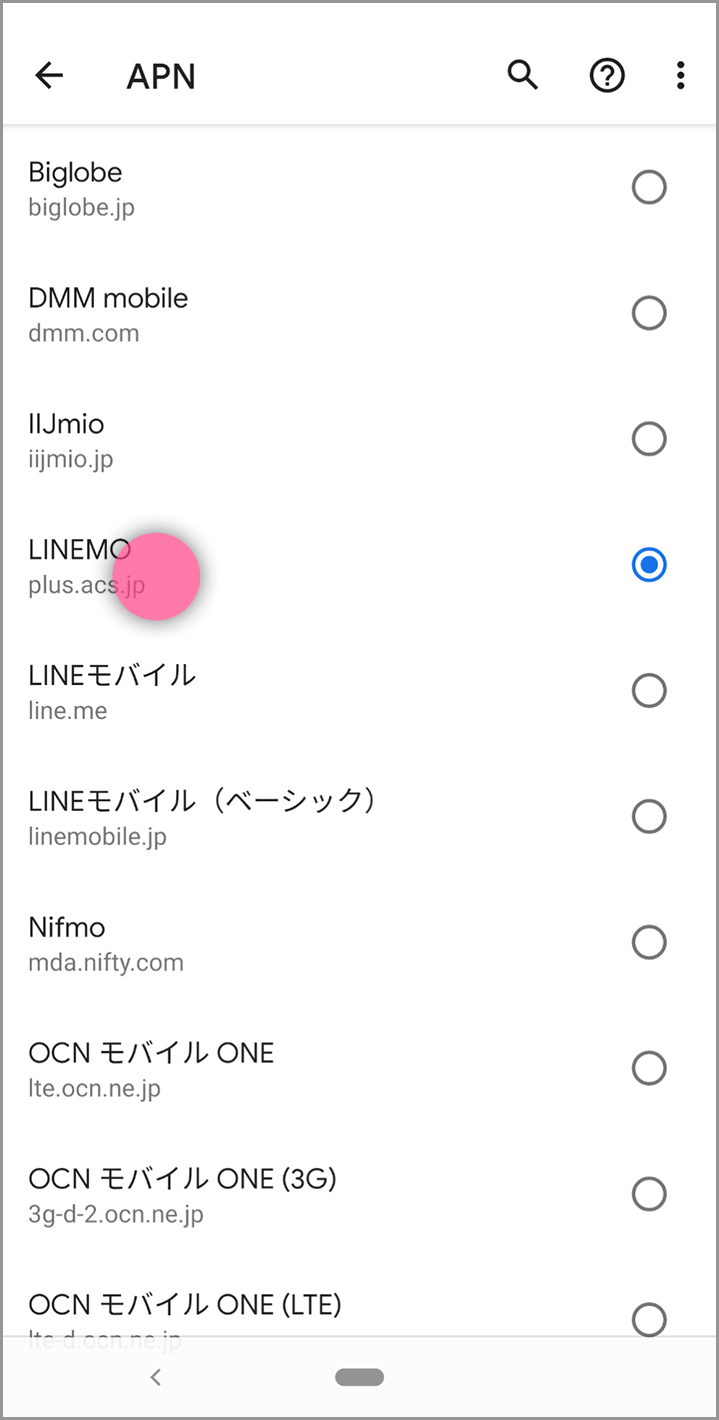
Task: Tap the home pill in navigation bar
Action: point(359,1377)
